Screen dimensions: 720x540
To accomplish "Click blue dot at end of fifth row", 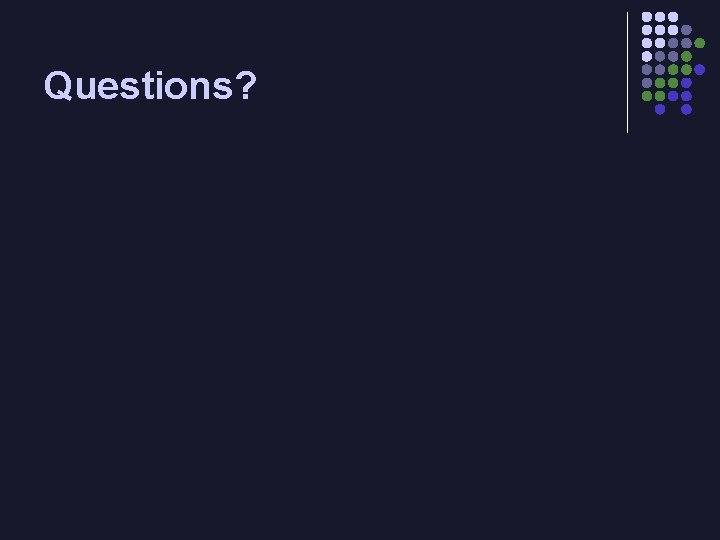I will pyautogui.click(x=699, y=70).
